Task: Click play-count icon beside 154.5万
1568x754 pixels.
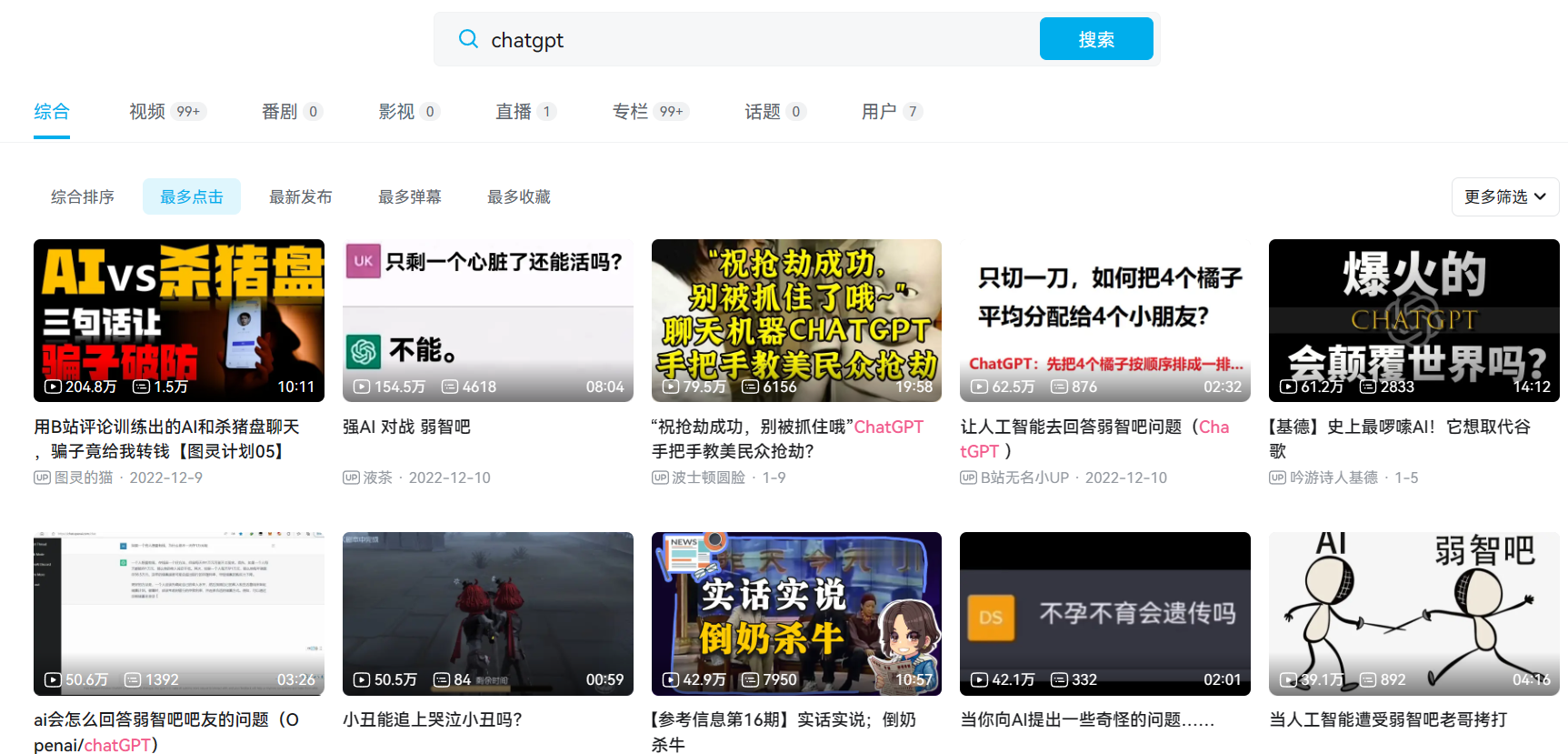Action: point(362,387)
